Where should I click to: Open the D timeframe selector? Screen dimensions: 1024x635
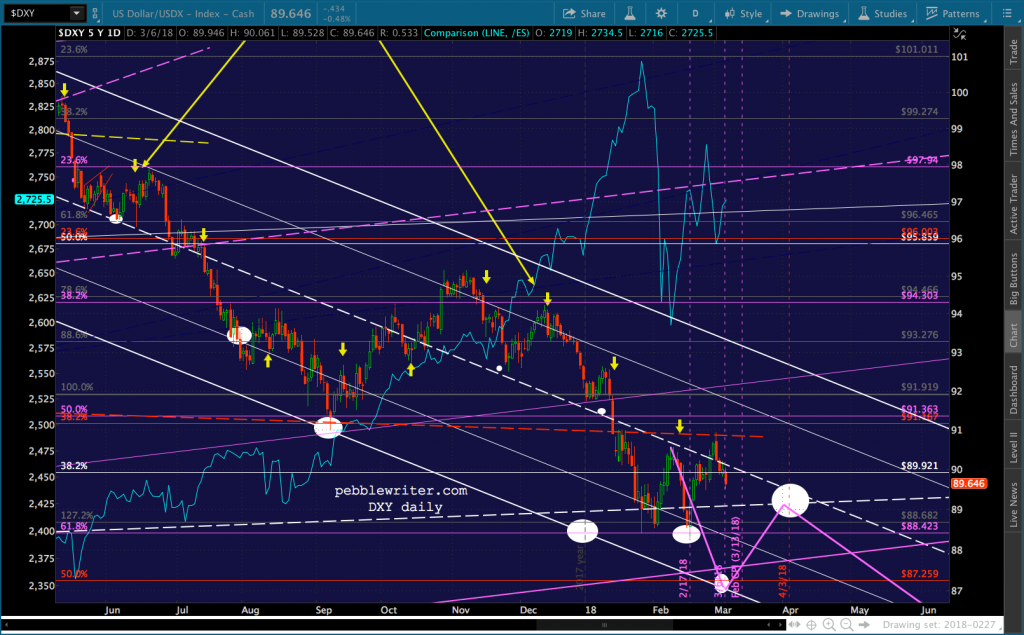click(x=695, y=13)
